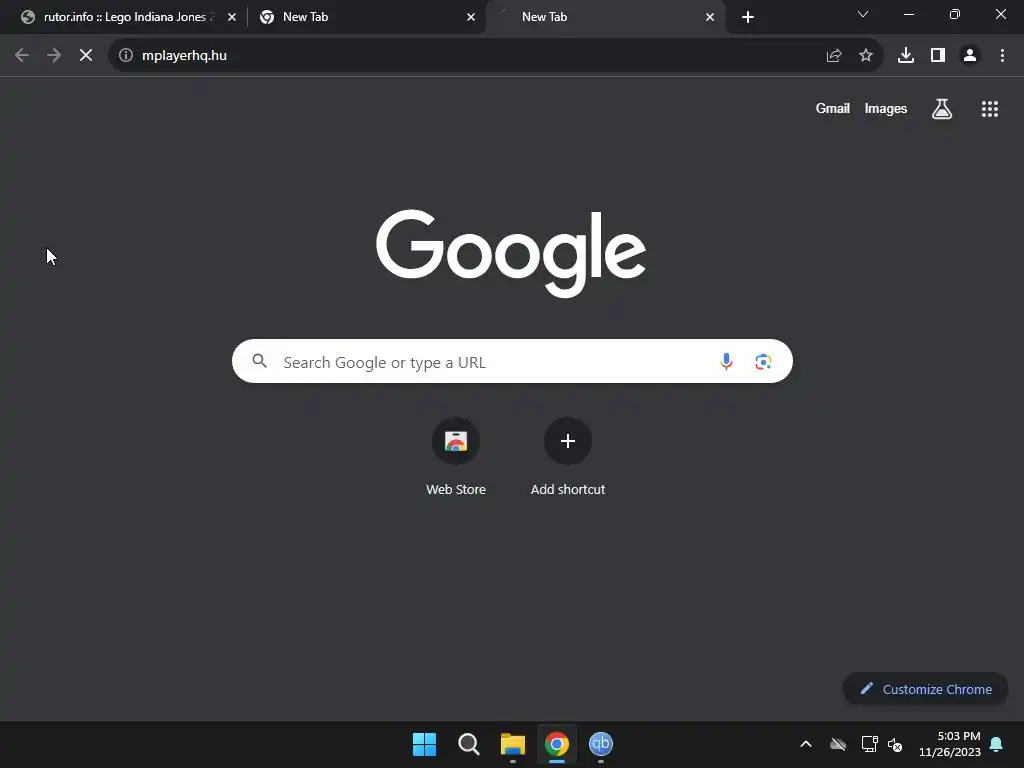
Task: Open the Web Store shortcut
Action: click(456, 458)
